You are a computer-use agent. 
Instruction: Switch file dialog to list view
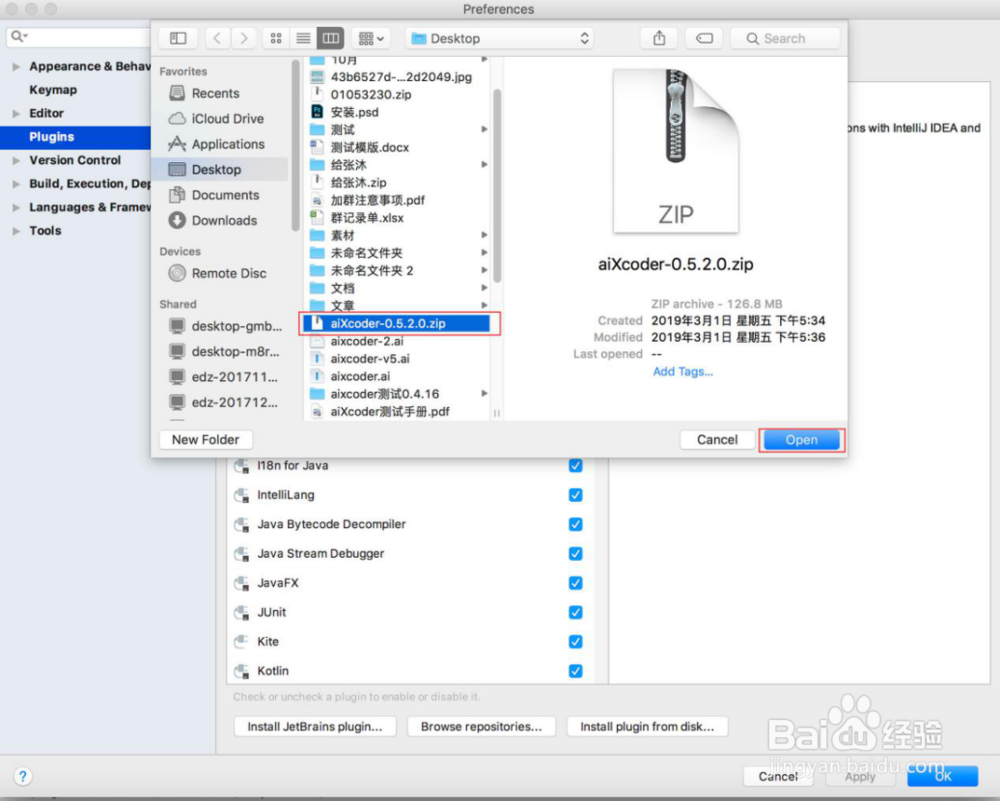[x=304, y=38]
